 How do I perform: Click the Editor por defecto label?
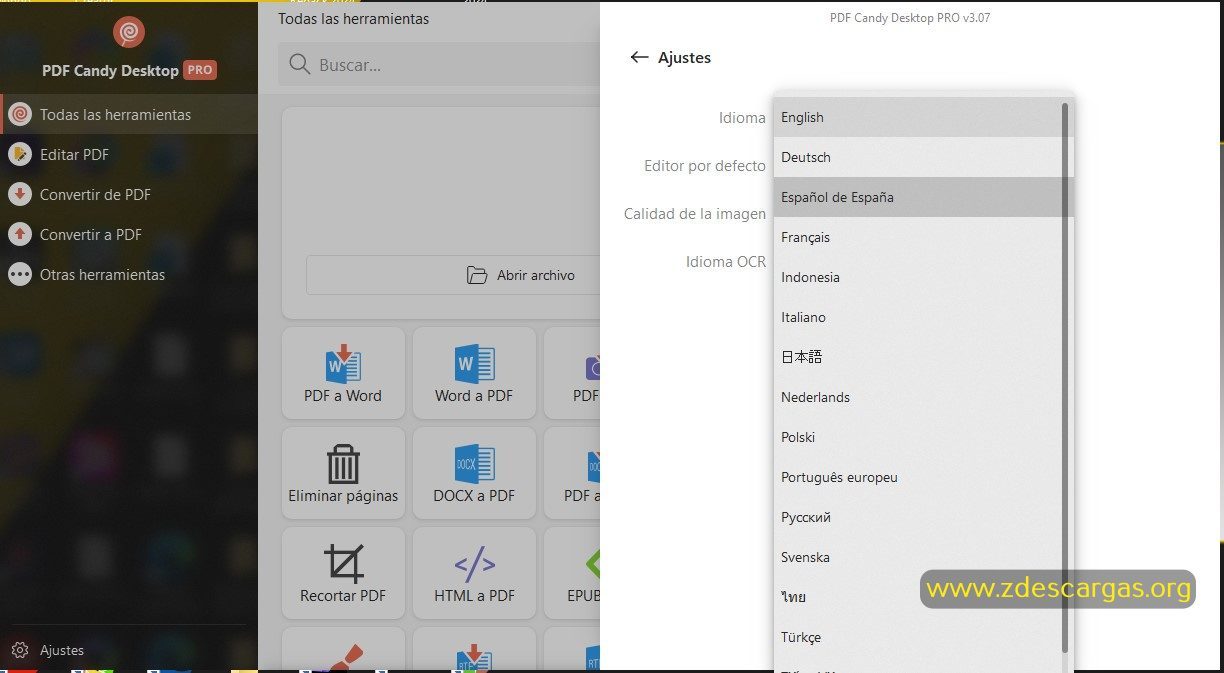[x=705, y=166]
